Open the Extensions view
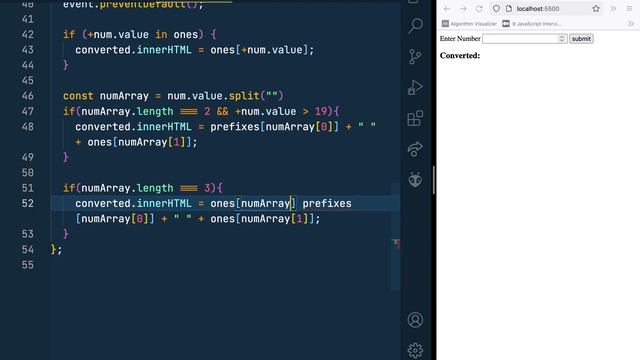Image resolution: width=640 pixels, height=360 pixels. click(415, 118)
